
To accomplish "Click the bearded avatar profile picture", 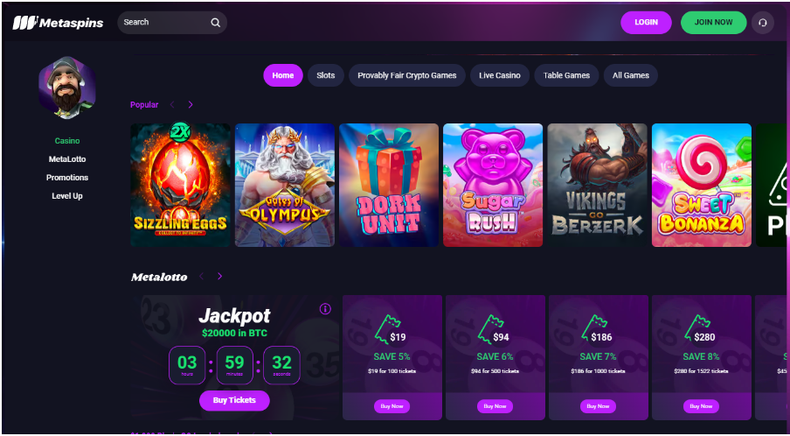I will click(67, 88).
